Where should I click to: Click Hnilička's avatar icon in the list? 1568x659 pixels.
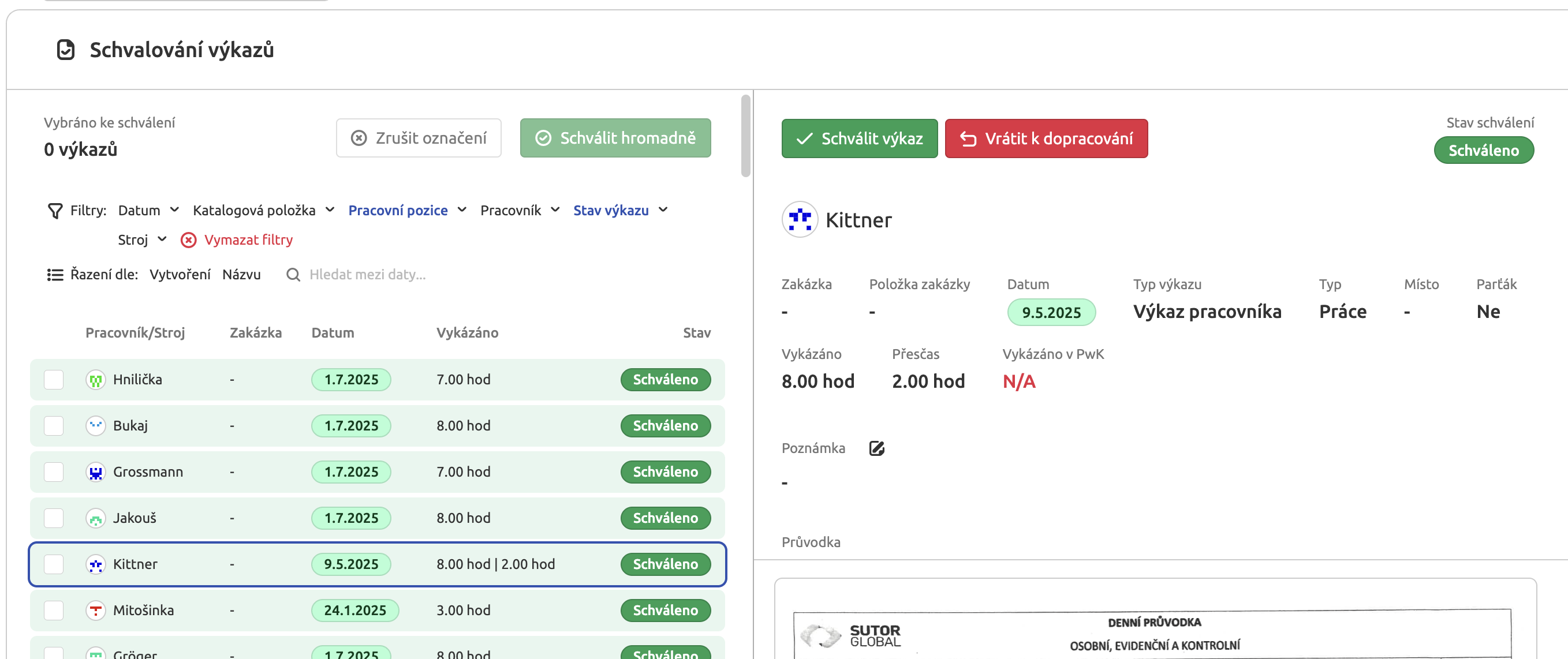tap(96, 379)
